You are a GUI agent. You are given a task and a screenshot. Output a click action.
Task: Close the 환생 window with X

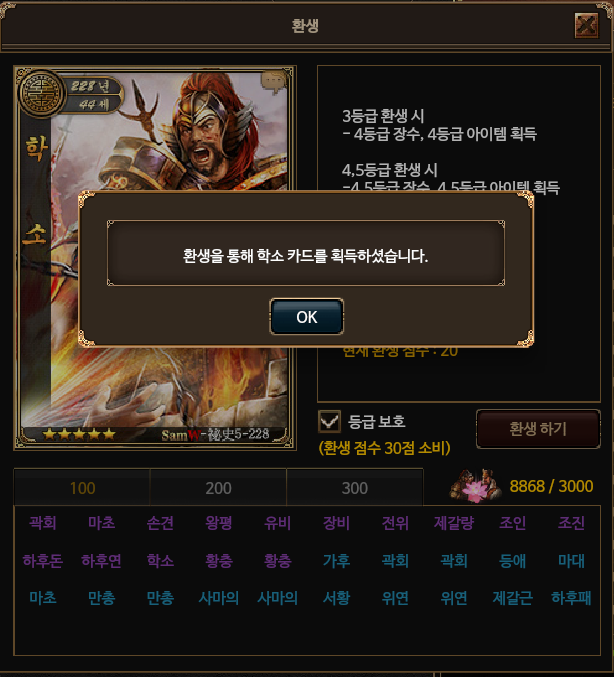pyautogui.click(x=586, y=25)
